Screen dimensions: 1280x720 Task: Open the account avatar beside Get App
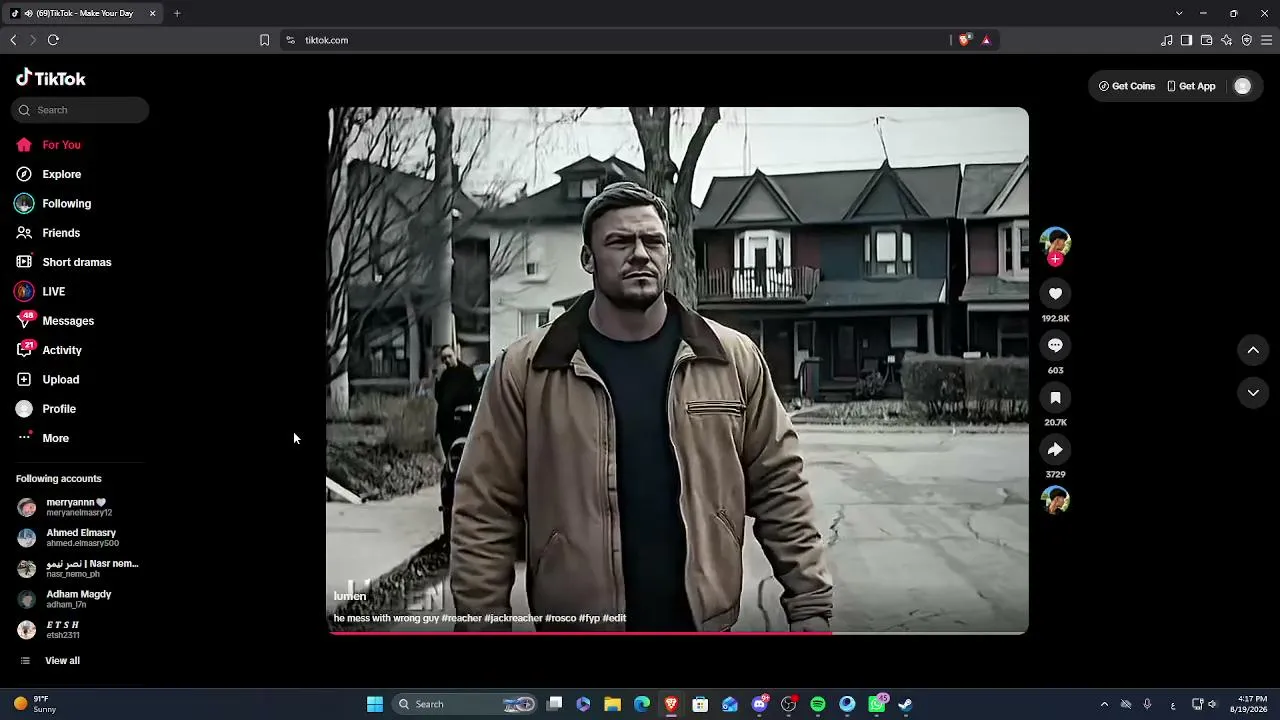tap(1242, 86)
